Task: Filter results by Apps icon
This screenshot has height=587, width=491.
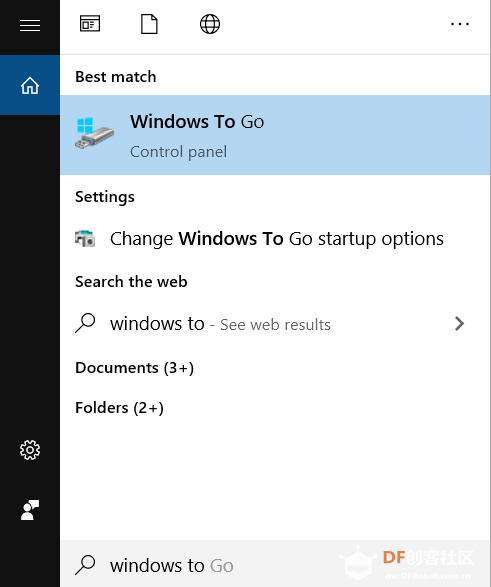Action: coord(90,24)
